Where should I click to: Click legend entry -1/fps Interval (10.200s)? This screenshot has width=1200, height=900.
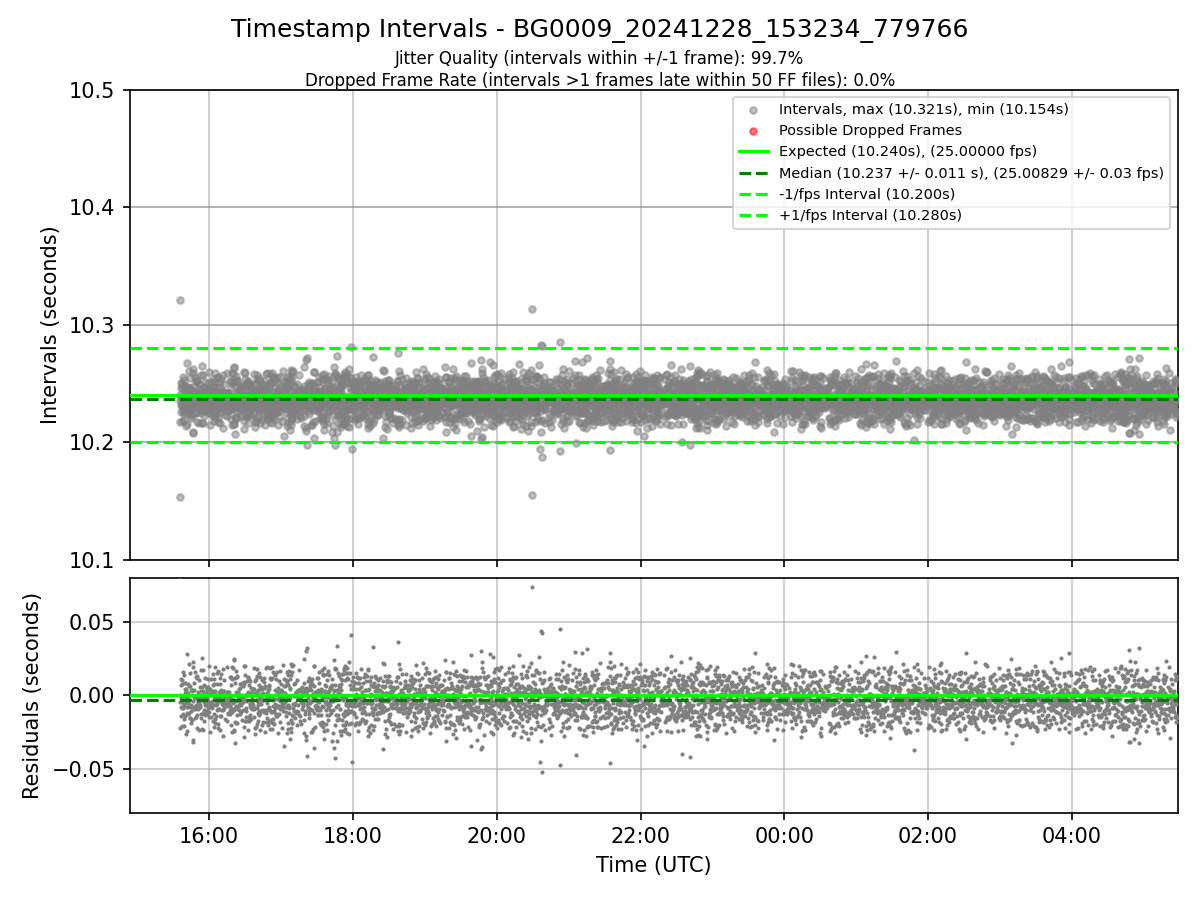pyautogui.click(x=866, y=194)
